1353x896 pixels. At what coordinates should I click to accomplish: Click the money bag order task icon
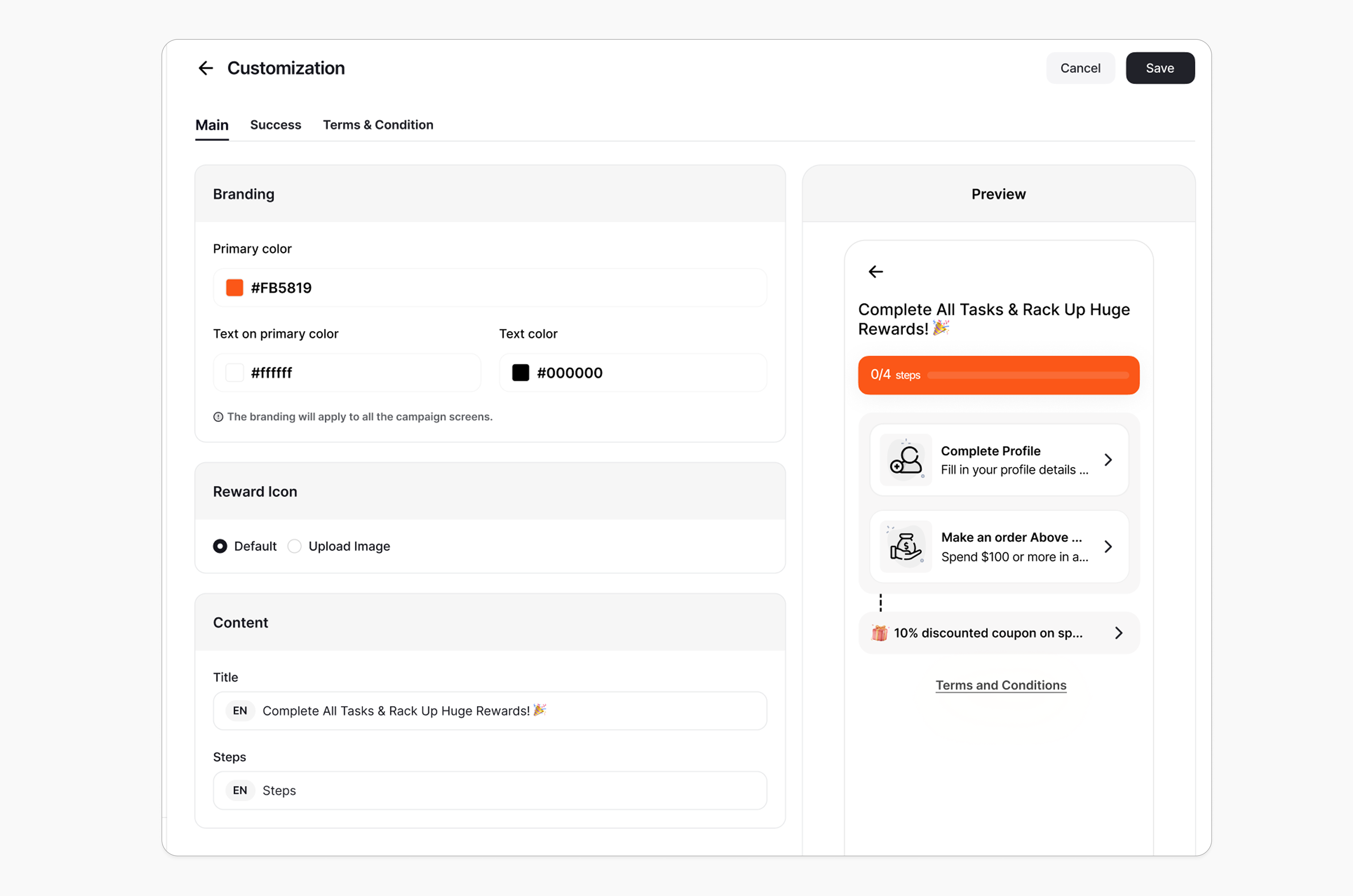906,547
